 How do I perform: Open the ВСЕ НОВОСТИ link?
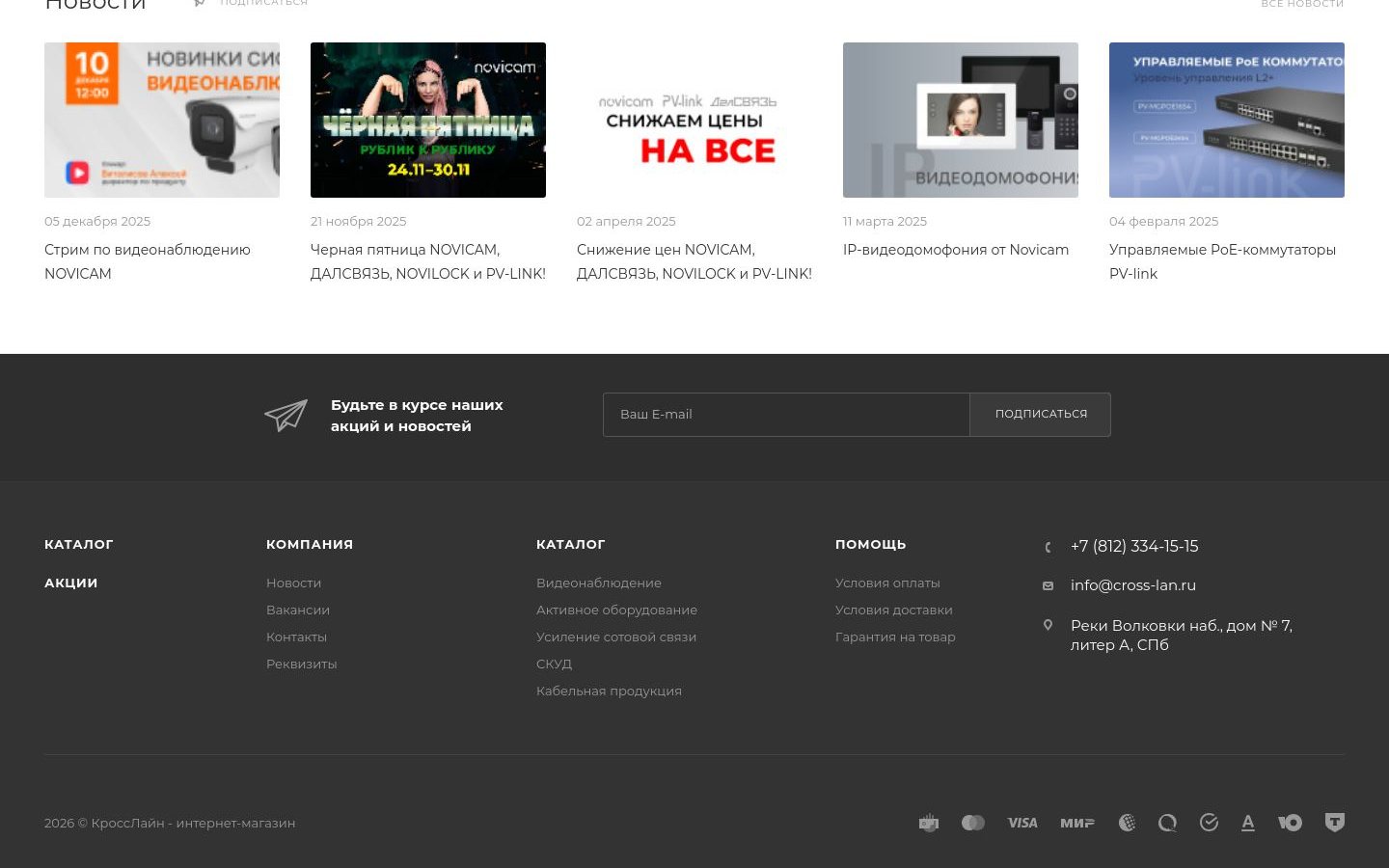1302,4
